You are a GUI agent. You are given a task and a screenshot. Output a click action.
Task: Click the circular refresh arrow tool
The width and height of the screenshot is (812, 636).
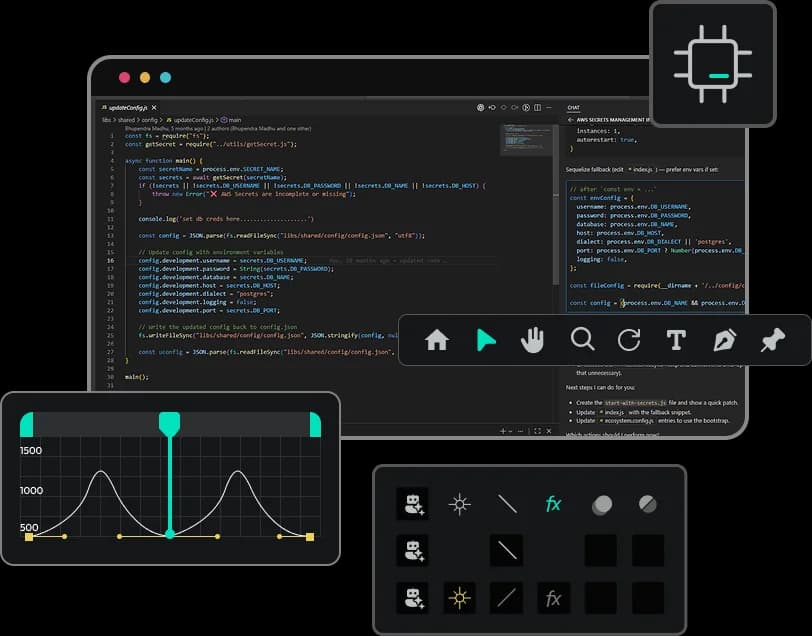coord(629,340)
